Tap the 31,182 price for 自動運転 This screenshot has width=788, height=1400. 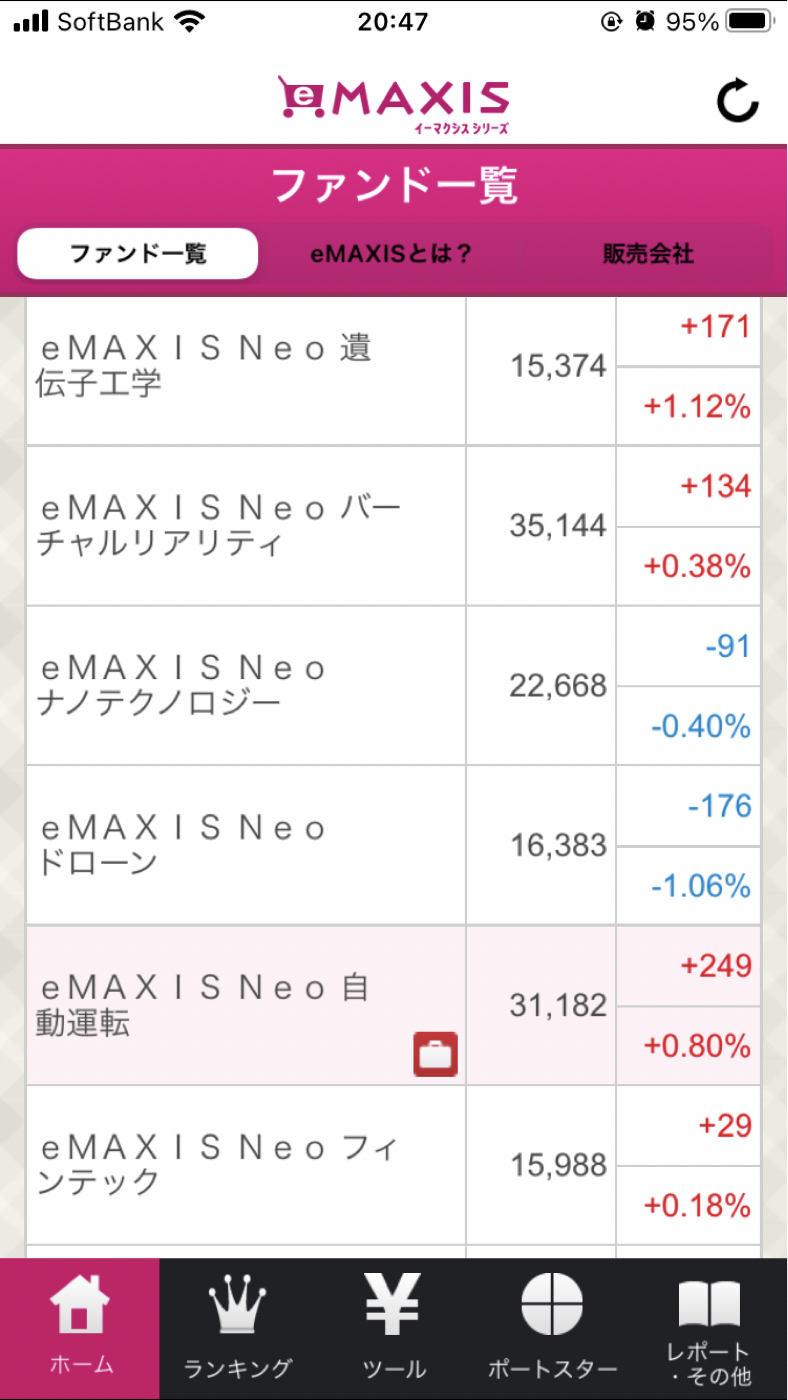tap(558, 1006)
